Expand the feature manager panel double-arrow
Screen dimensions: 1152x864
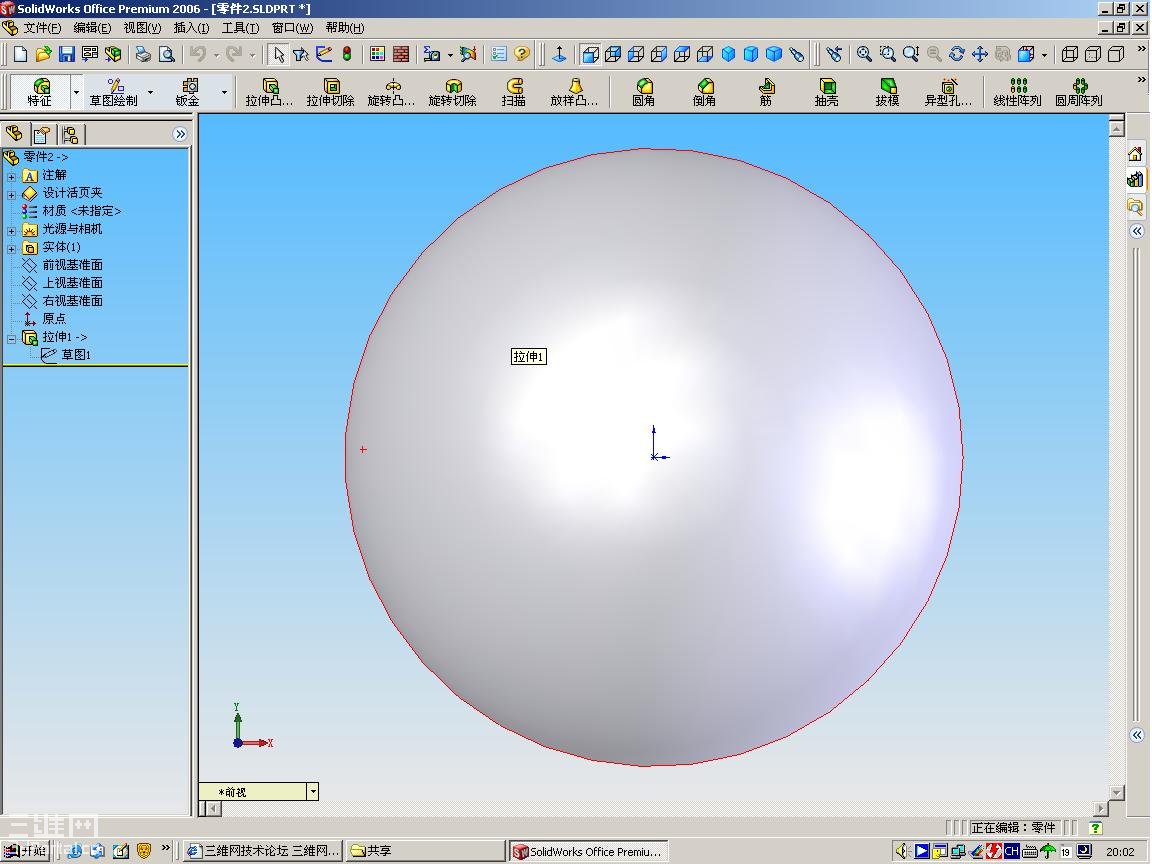tap(180, 134)
